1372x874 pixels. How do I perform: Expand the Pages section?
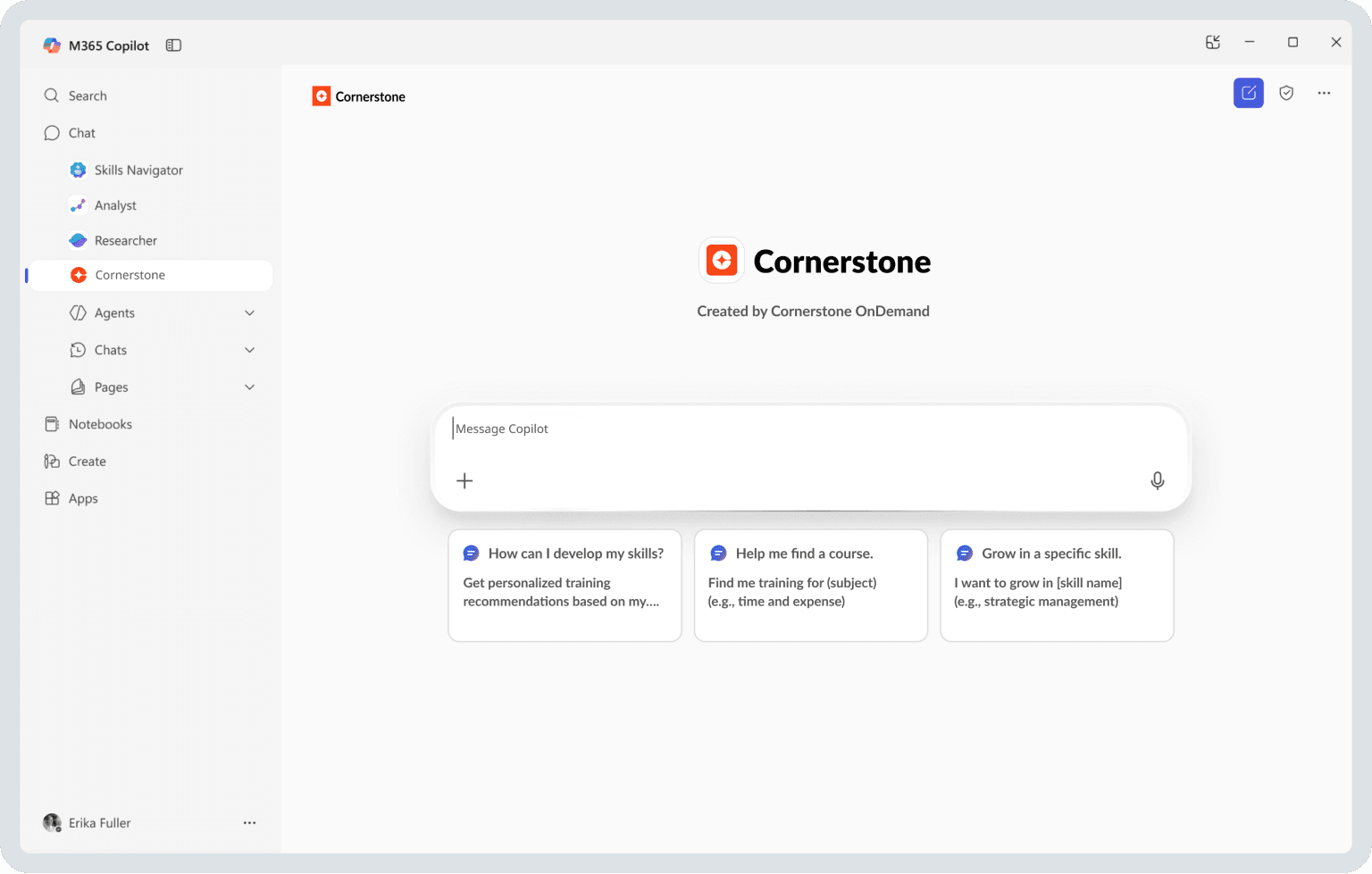[249, 387]
